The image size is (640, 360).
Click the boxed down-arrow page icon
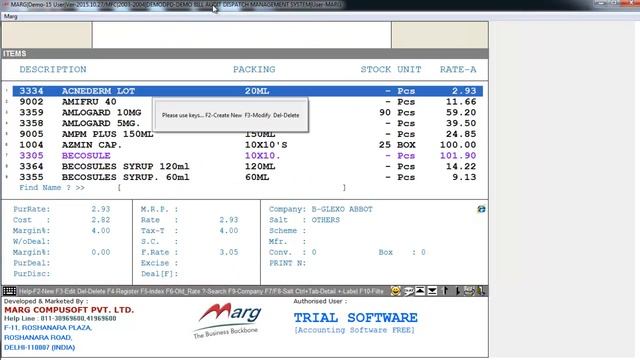(432, 291)
